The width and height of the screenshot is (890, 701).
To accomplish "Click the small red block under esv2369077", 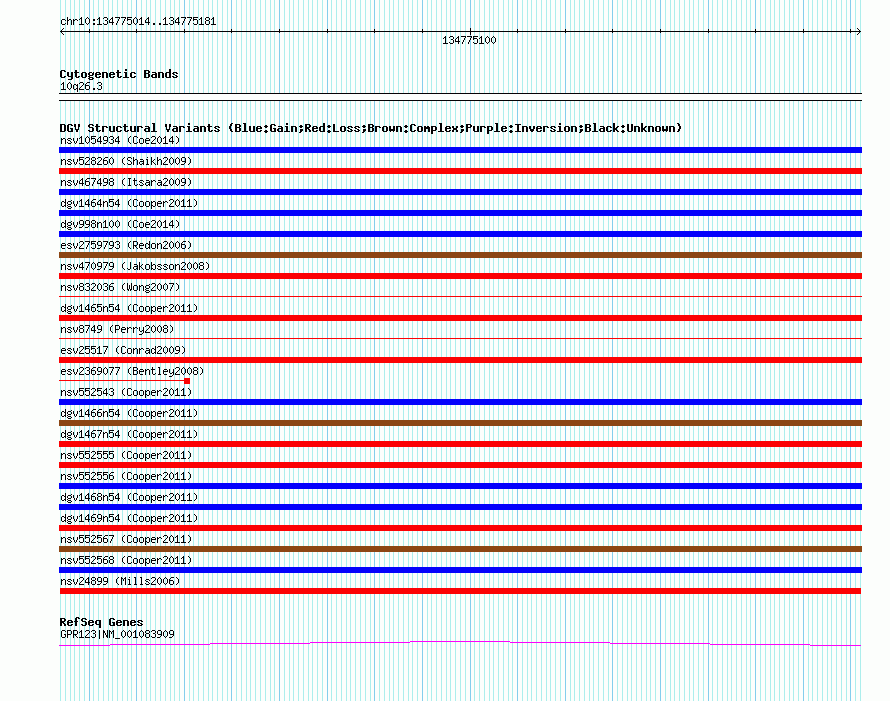I will coord(187,381).
